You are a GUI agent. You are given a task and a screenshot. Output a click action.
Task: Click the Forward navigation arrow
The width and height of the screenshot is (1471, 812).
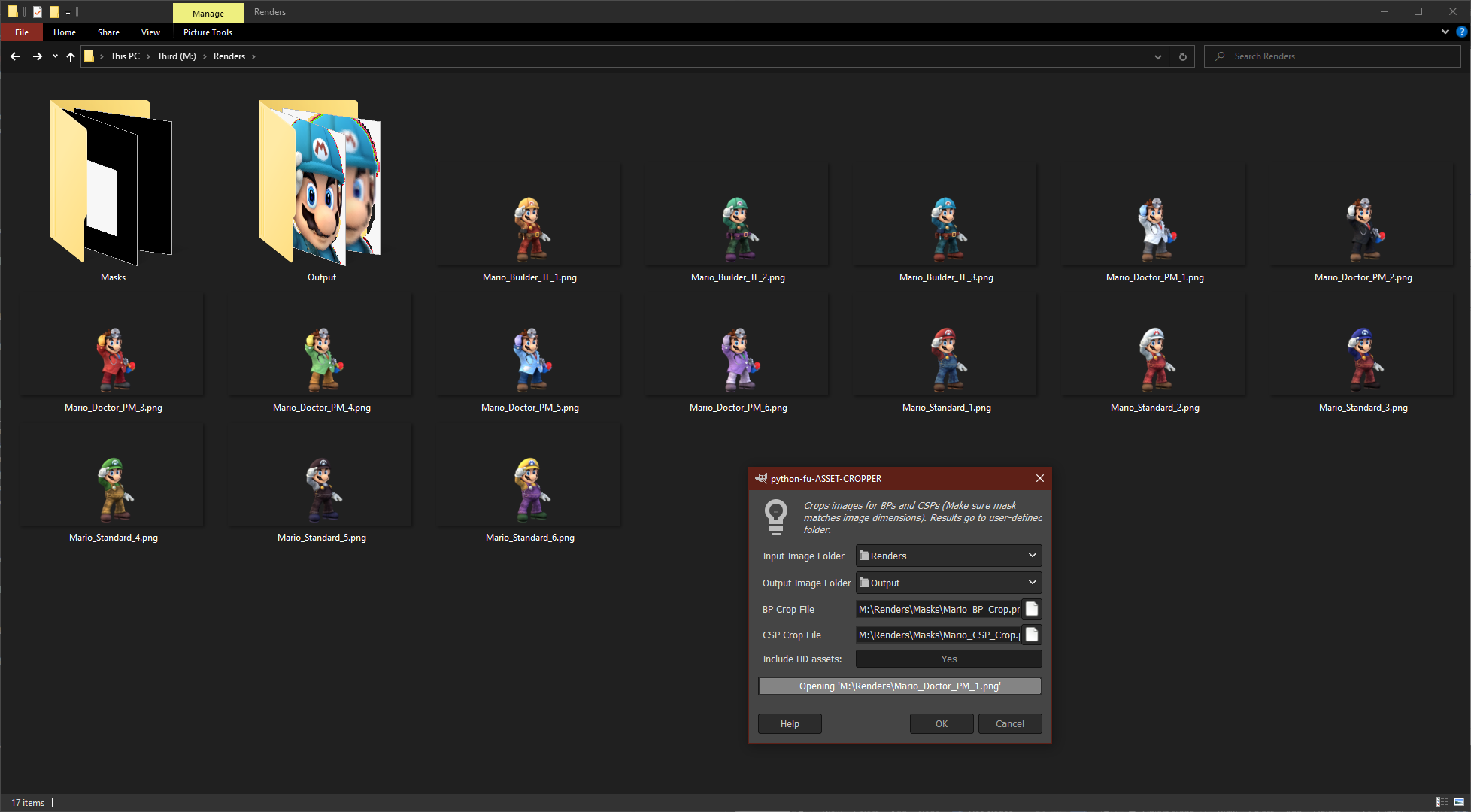click(x=37, y=56)
